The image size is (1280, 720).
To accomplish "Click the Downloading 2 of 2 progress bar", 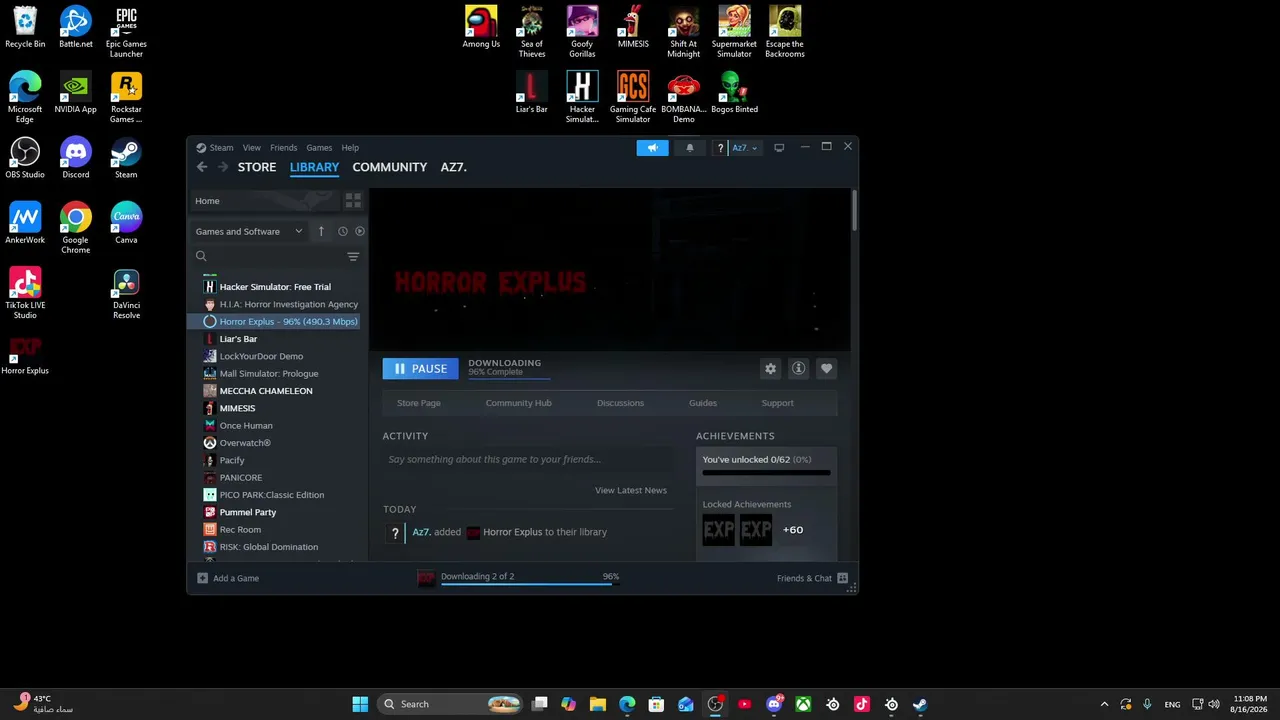I will (530, 584).
